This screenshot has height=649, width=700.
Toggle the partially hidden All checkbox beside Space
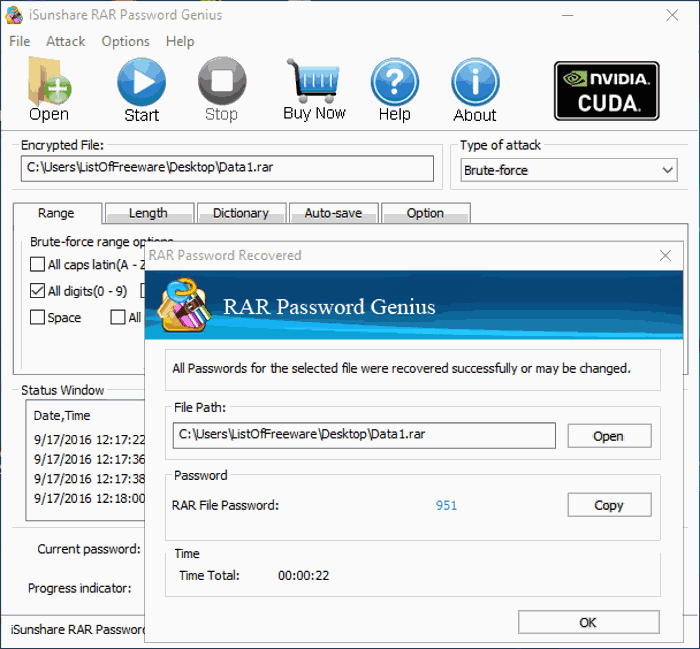click(x=118, y=317)
